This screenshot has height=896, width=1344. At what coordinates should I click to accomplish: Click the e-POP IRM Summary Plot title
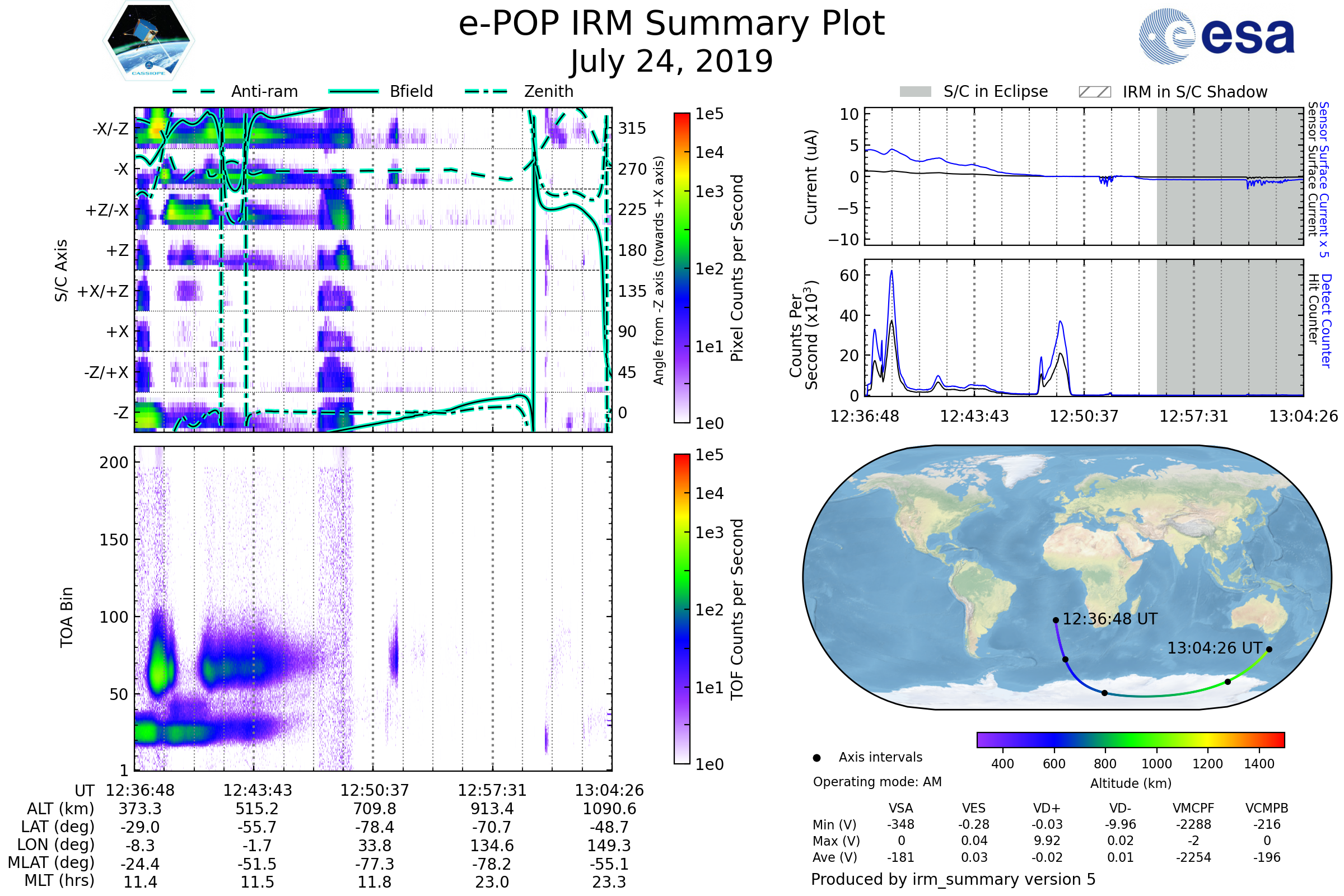[671, 24]
